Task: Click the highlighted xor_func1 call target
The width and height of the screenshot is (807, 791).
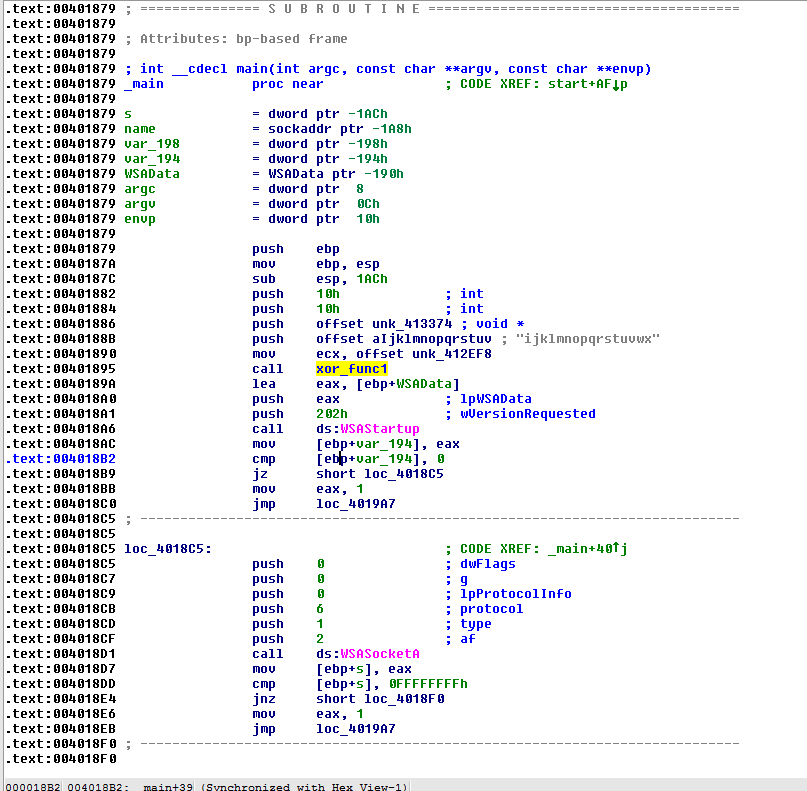Action: click(351, 369)
